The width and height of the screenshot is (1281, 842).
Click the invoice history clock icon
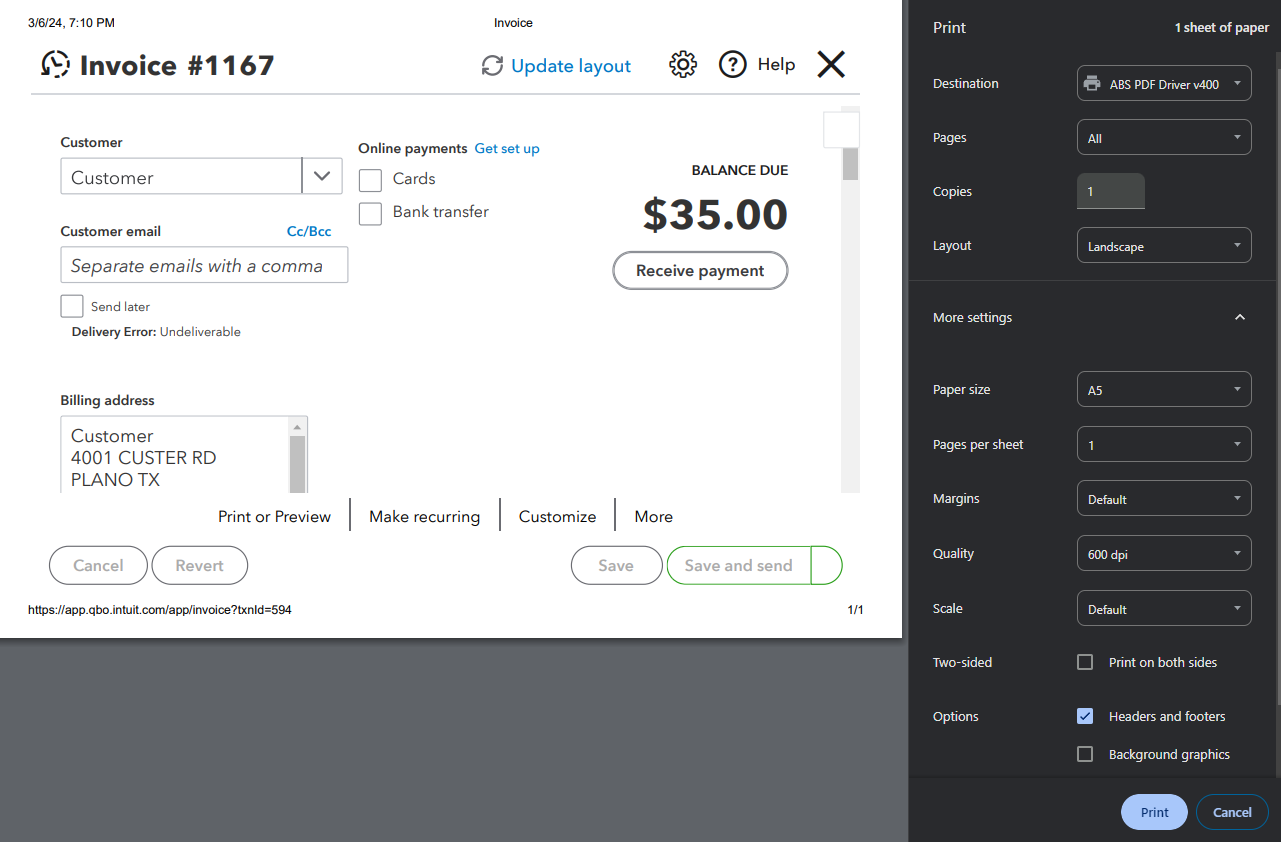[56, 65]
